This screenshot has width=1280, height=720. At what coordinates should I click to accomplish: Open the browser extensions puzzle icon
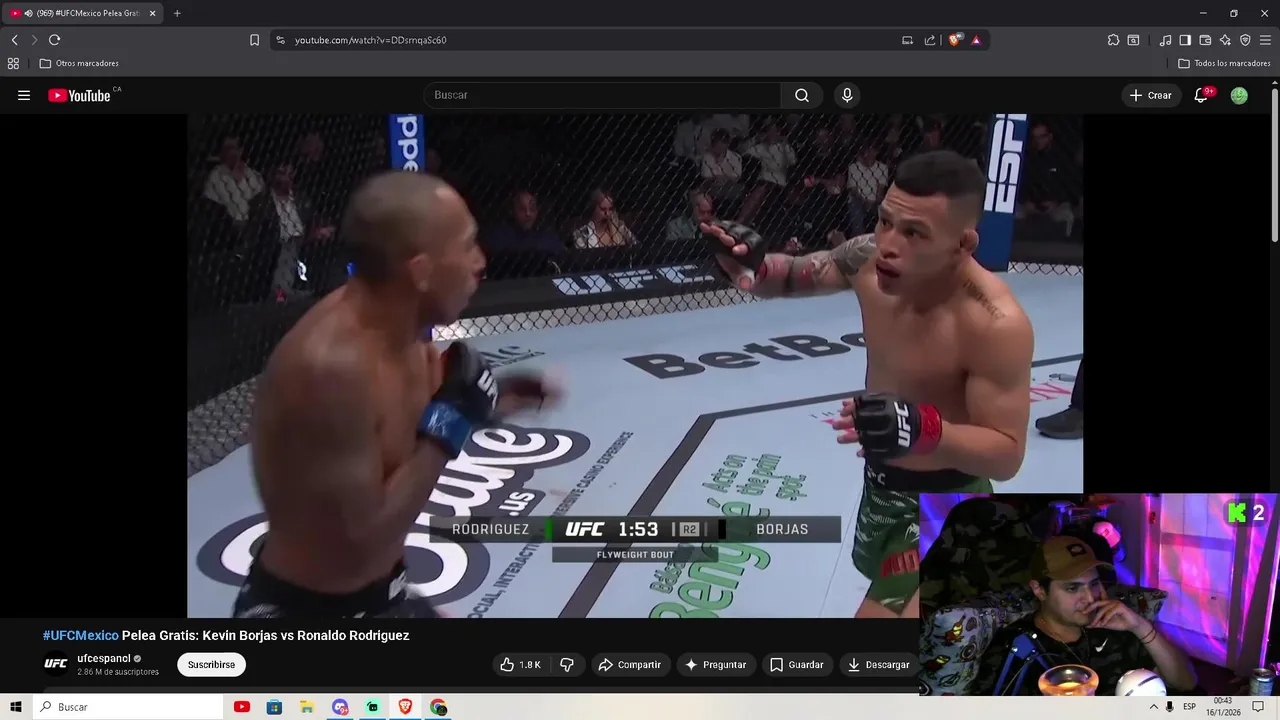point(1113,40)
